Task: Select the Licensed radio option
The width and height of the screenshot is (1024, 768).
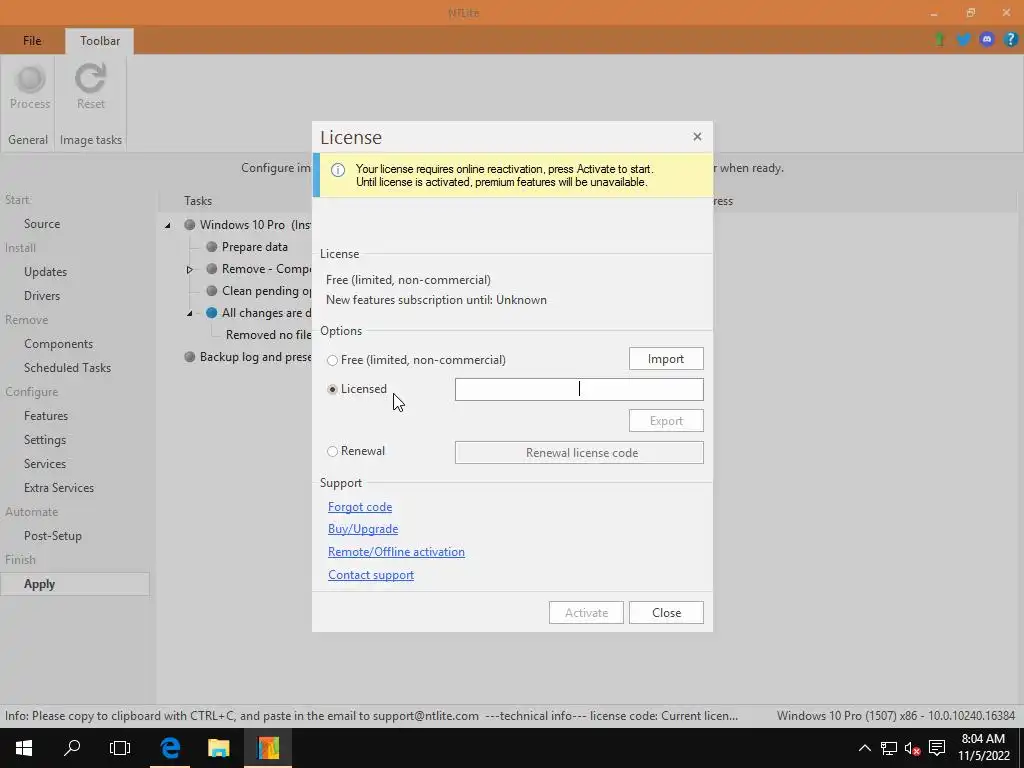Action: [x=332, y=389]
